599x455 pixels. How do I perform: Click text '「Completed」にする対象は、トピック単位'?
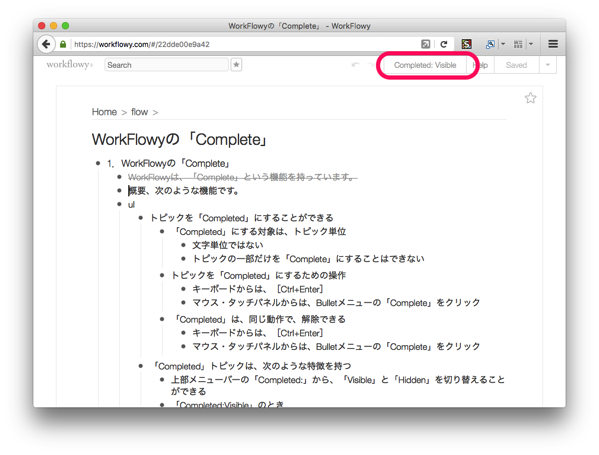[259, 232]
